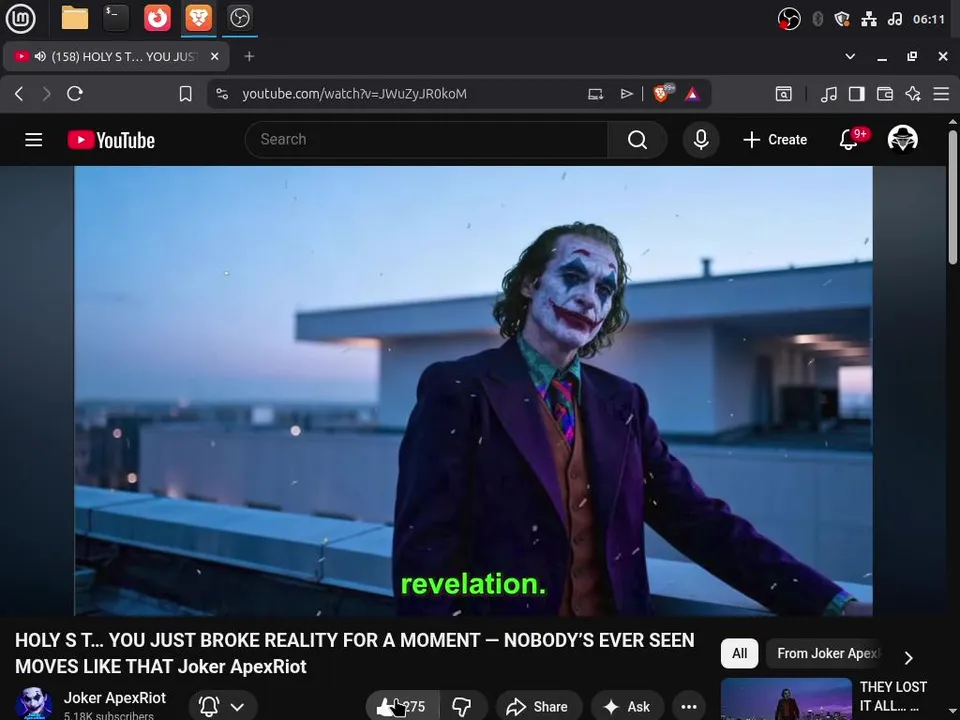
Task: Open the terminal from the panel
Action: (x=116, y=18)
